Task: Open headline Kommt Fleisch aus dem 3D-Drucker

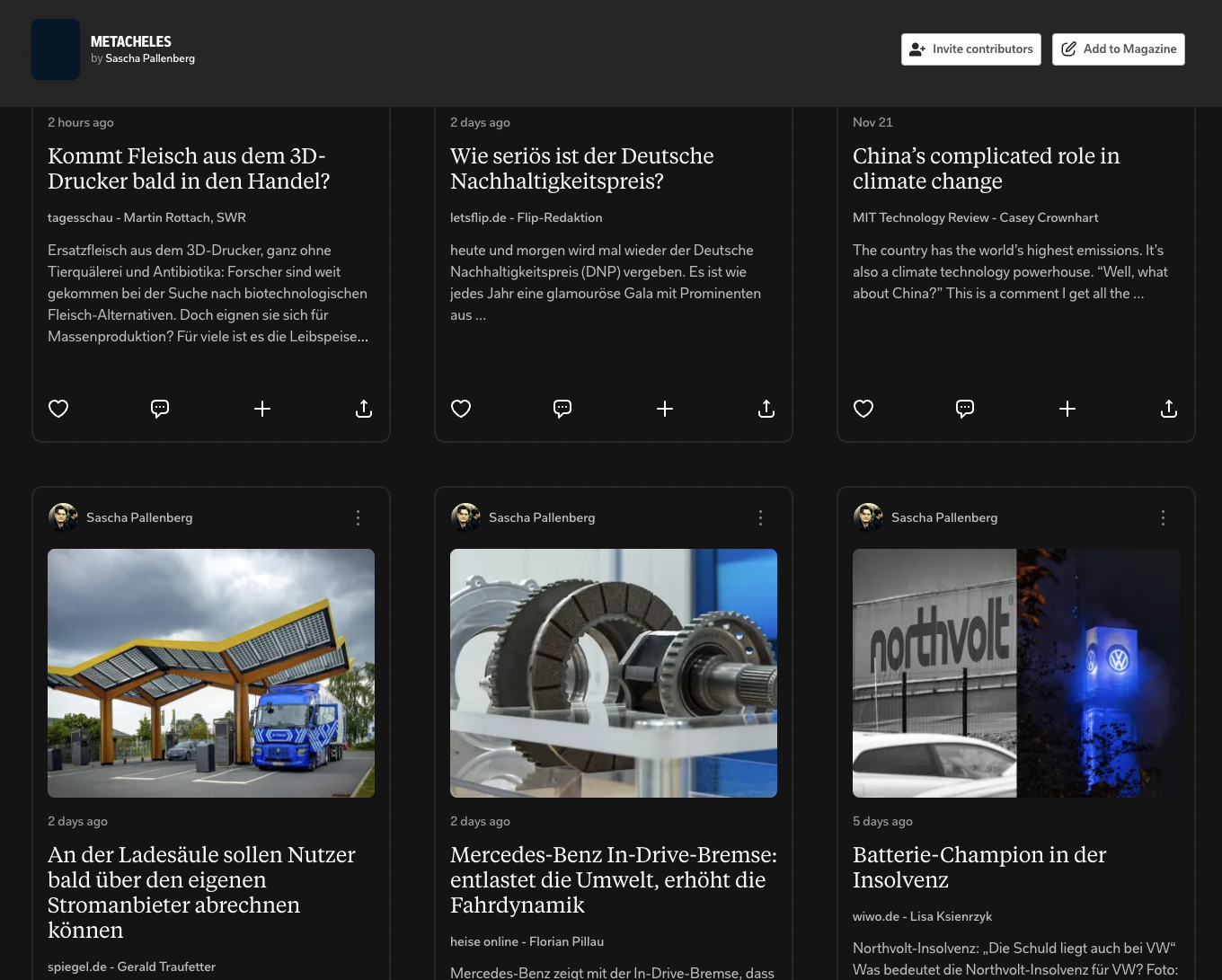Action: click(x=189, y=169)
